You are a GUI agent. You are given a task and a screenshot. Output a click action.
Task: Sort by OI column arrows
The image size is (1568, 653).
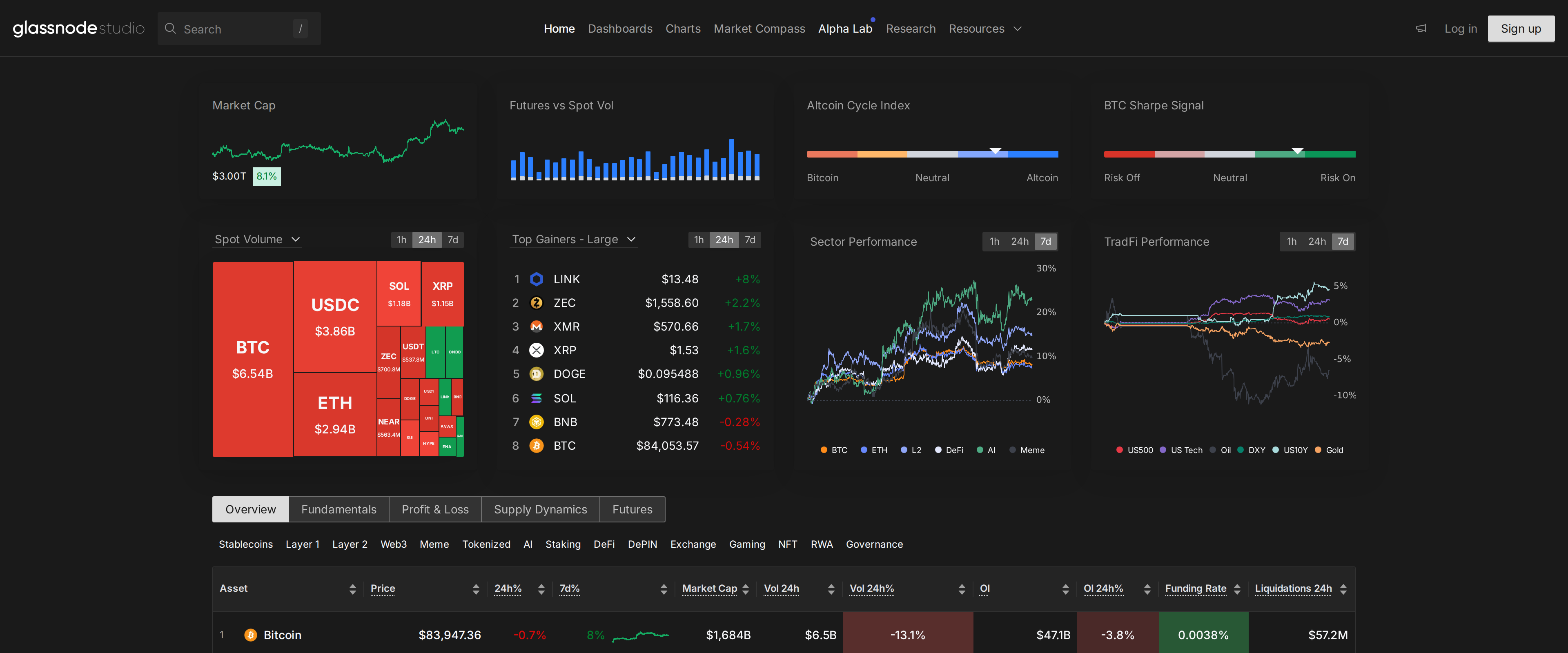pyautogui.click(x=1065, y=589)
